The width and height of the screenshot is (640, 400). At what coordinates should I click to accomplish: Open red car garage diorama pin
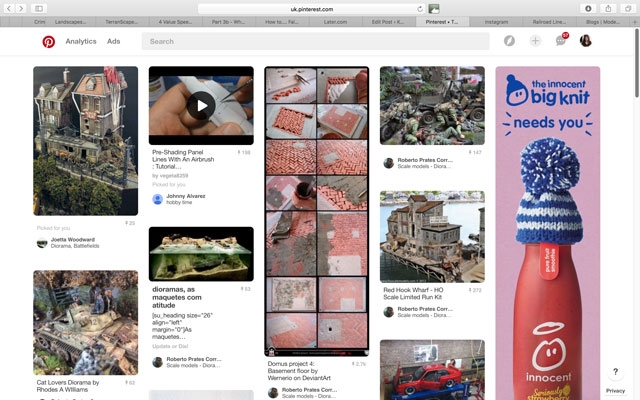(432, 370)
